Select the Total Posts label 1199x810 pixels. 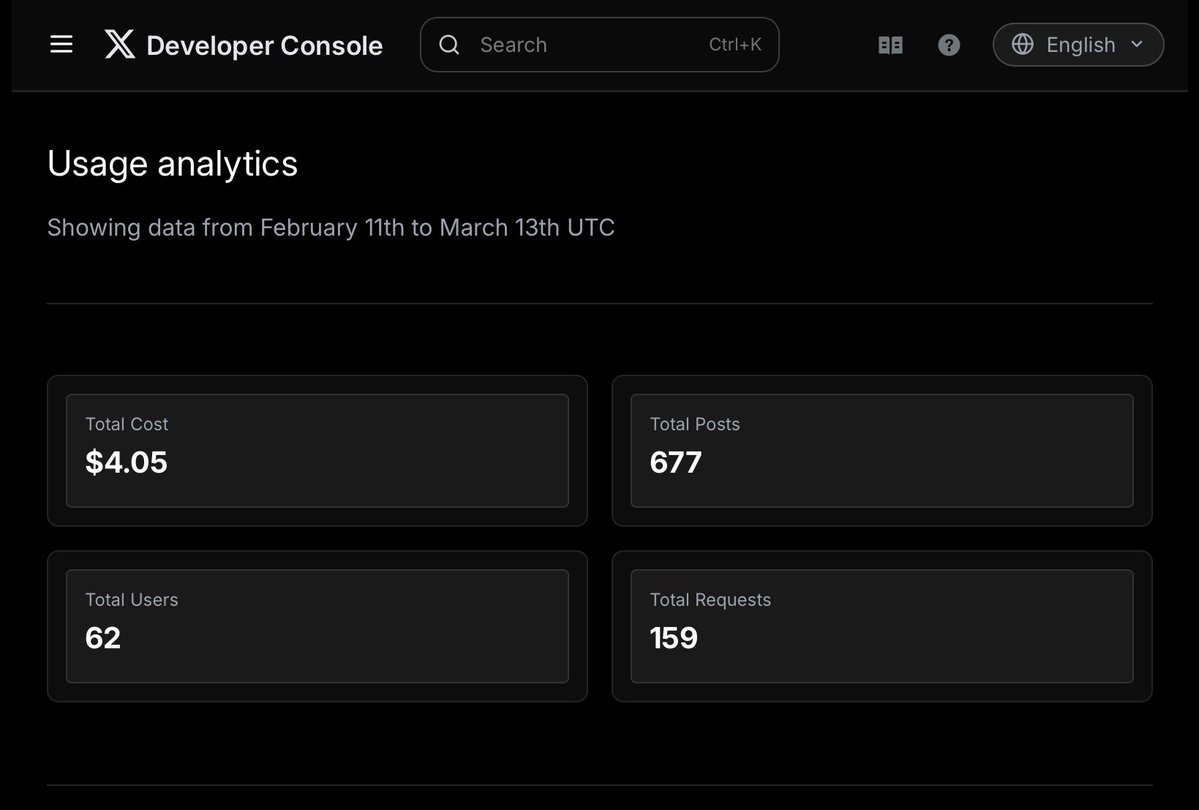tap(695, 424)
